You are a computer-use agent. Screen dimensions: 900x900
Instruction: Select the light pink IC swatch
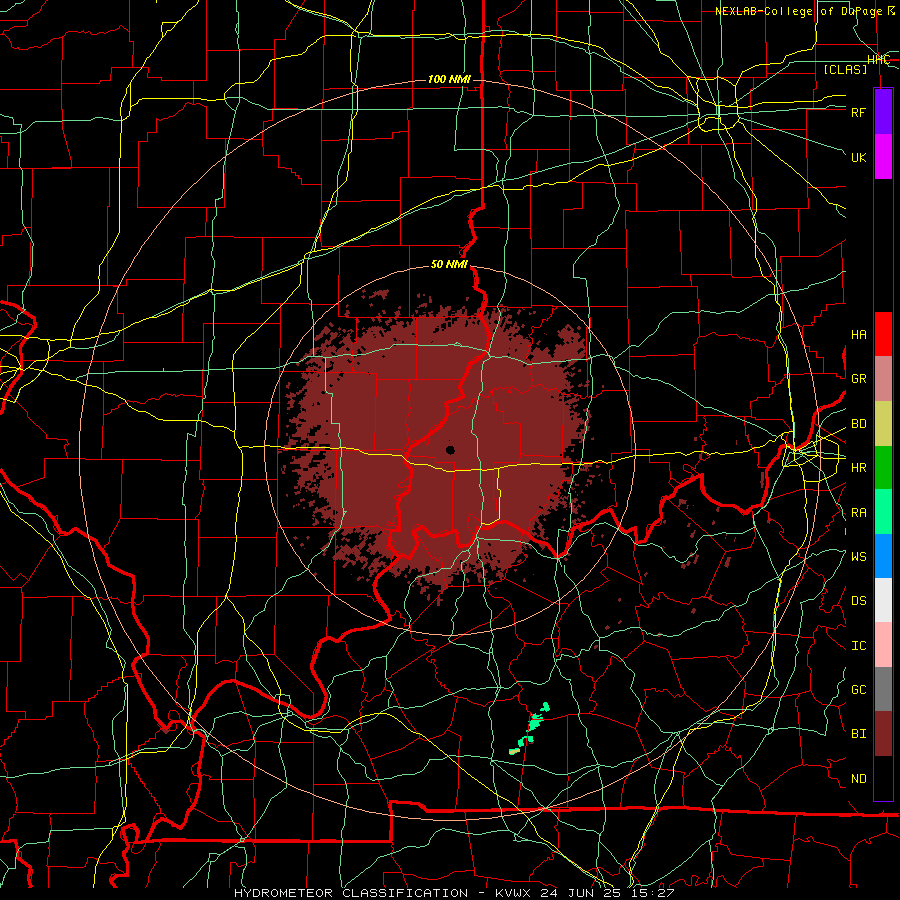tap(883, 645)
